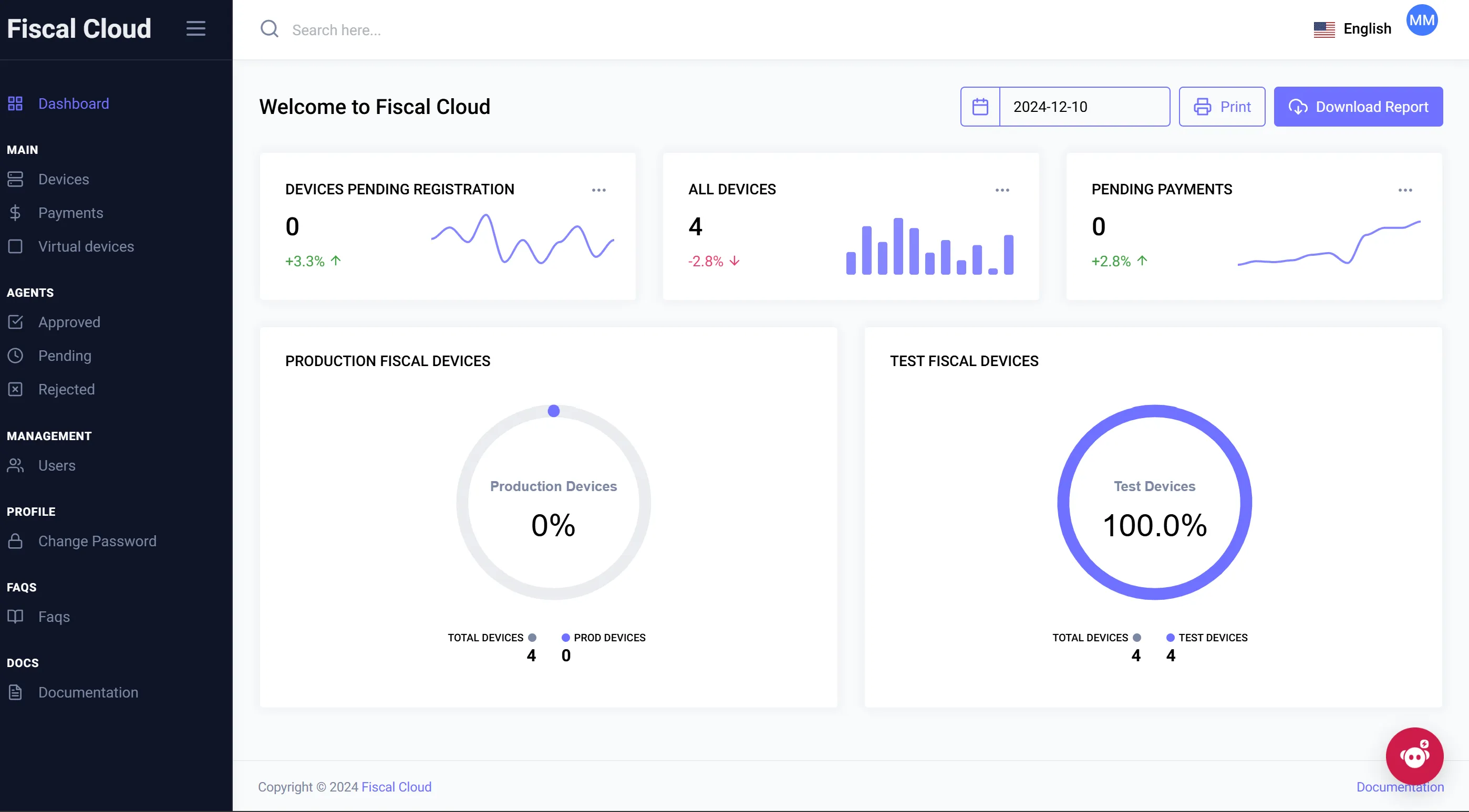
Task: Click the Virtual devices square icon
Action: point(15,246)
